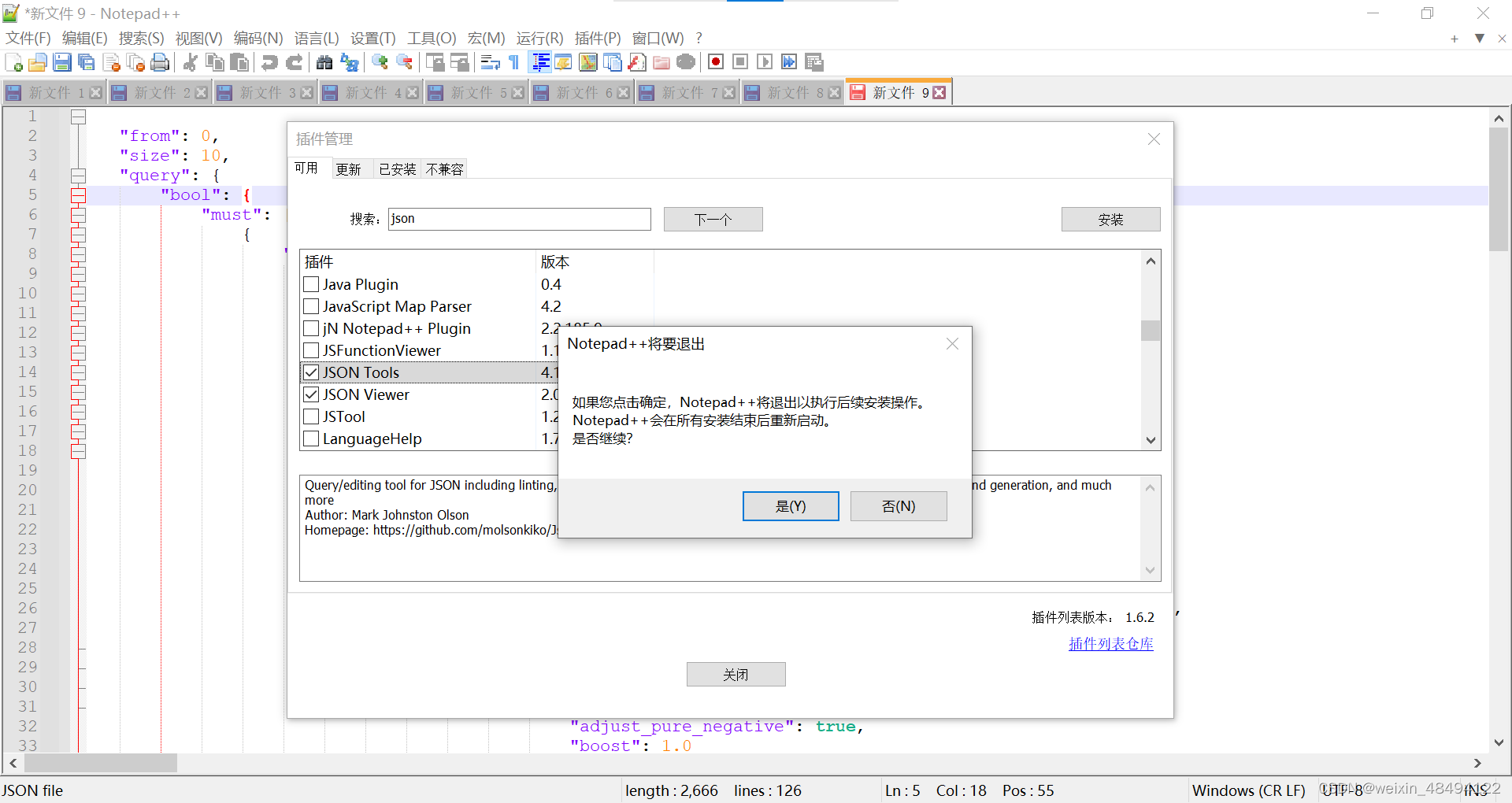Check the LanguageHelp checkbox
Viewport: 1512px width, 803px height.
click(311, 439)
